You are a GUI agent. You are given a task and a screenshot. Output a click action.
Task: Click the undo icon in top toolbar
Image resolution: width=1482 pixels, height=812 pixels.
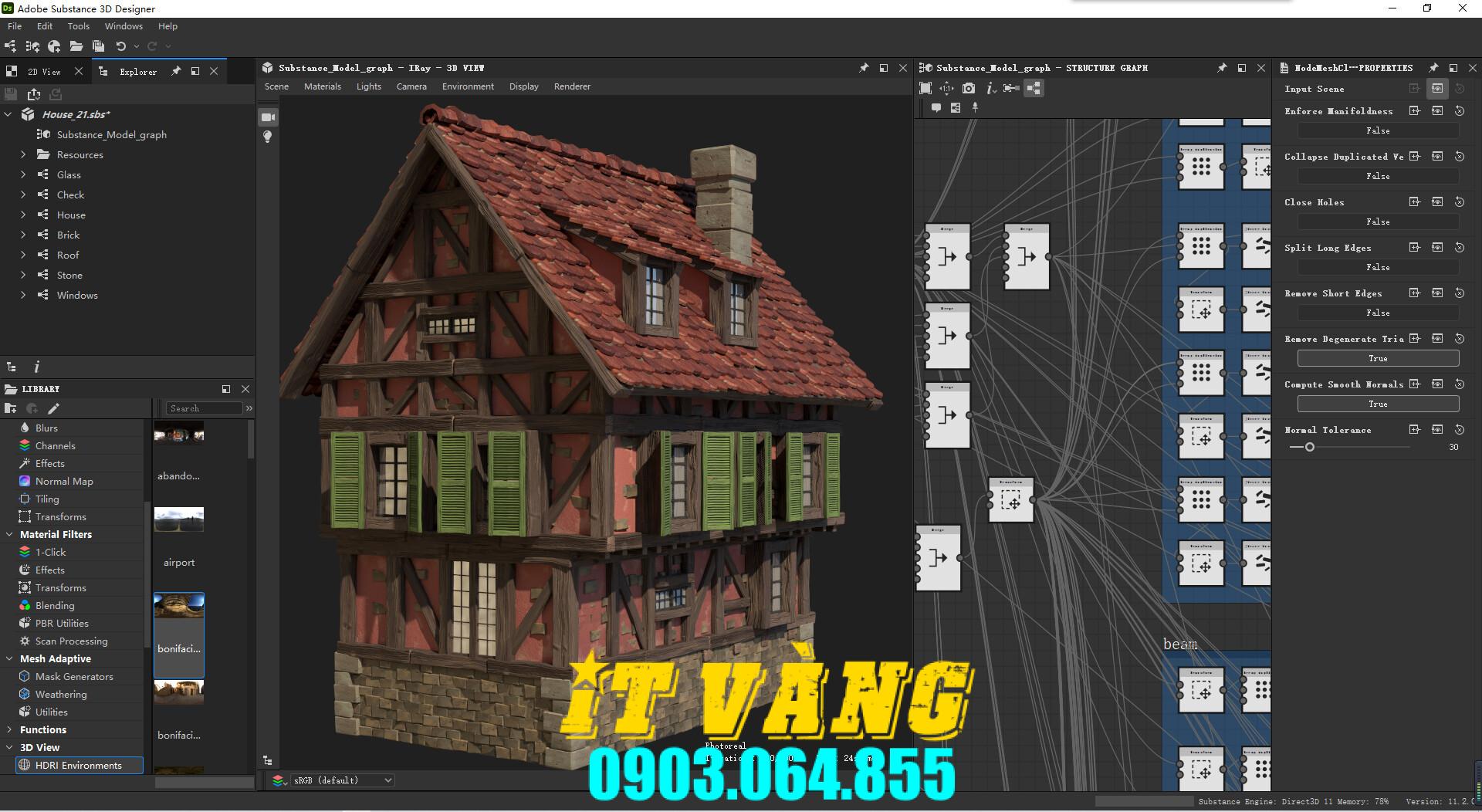click(x=121, y=46)
